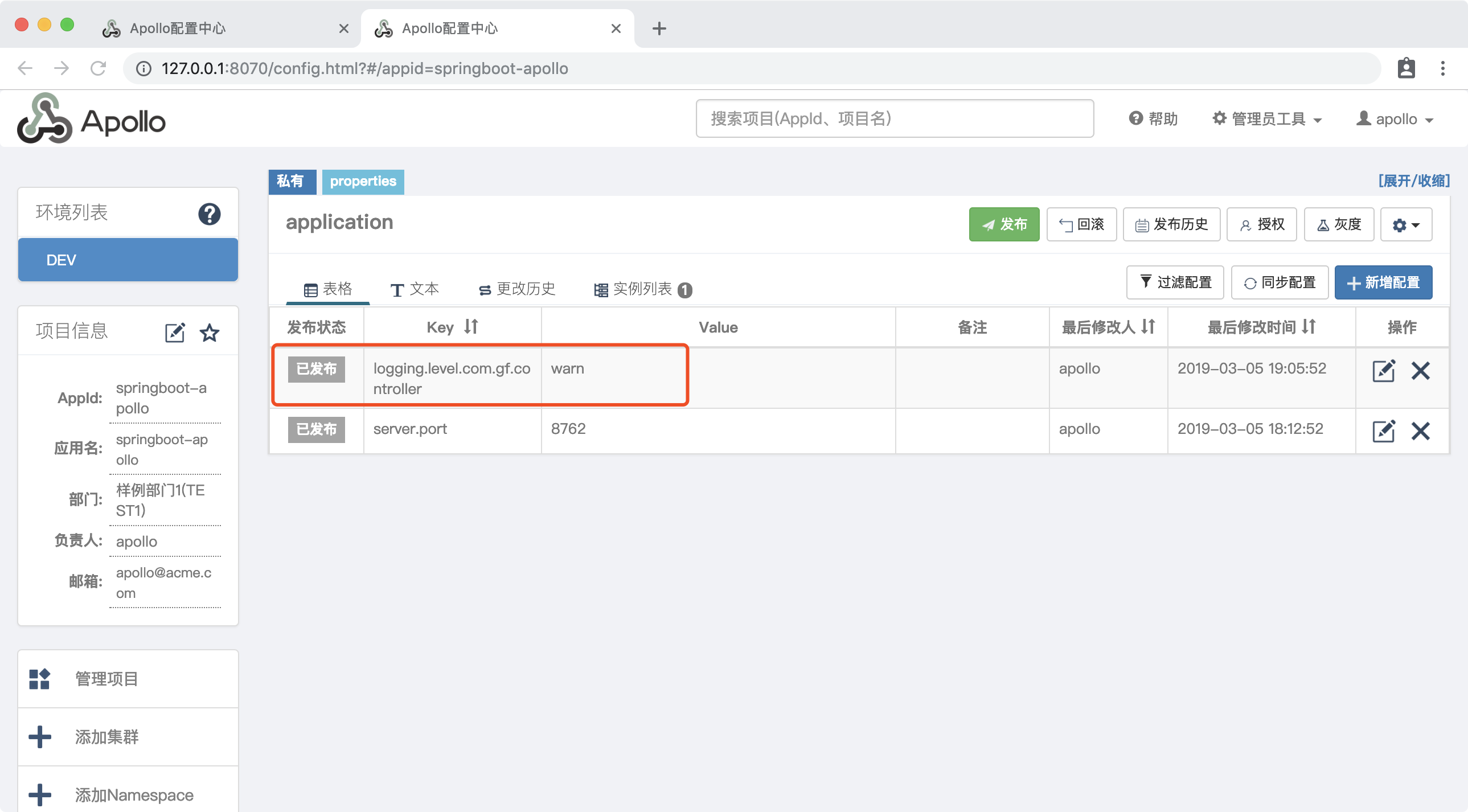Open the apollo user dropdown
Viewport: 1468px width, 812px height.
coord(1395,119)
